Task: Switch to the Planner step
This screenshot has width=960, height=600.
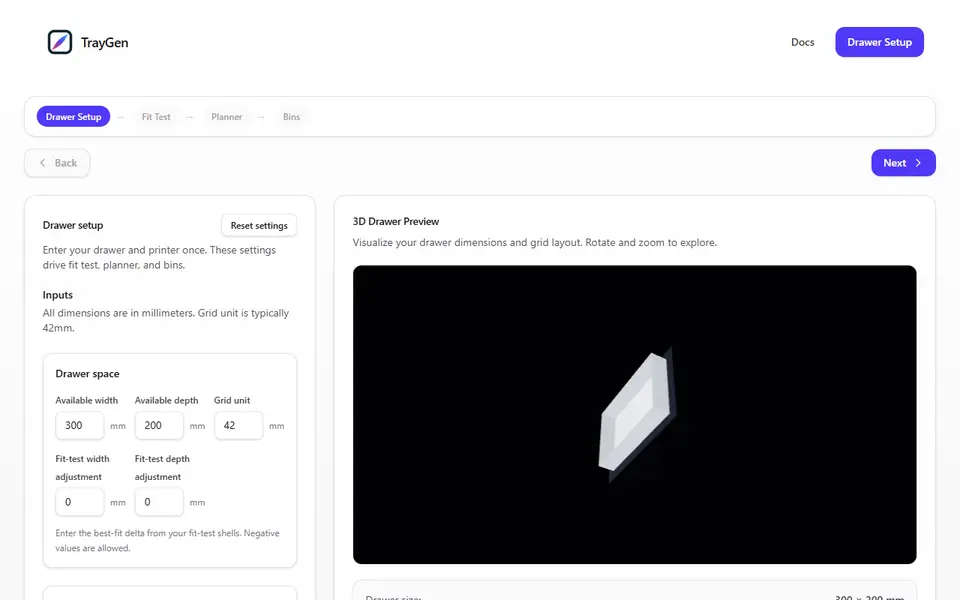Action: coord(227,116)
